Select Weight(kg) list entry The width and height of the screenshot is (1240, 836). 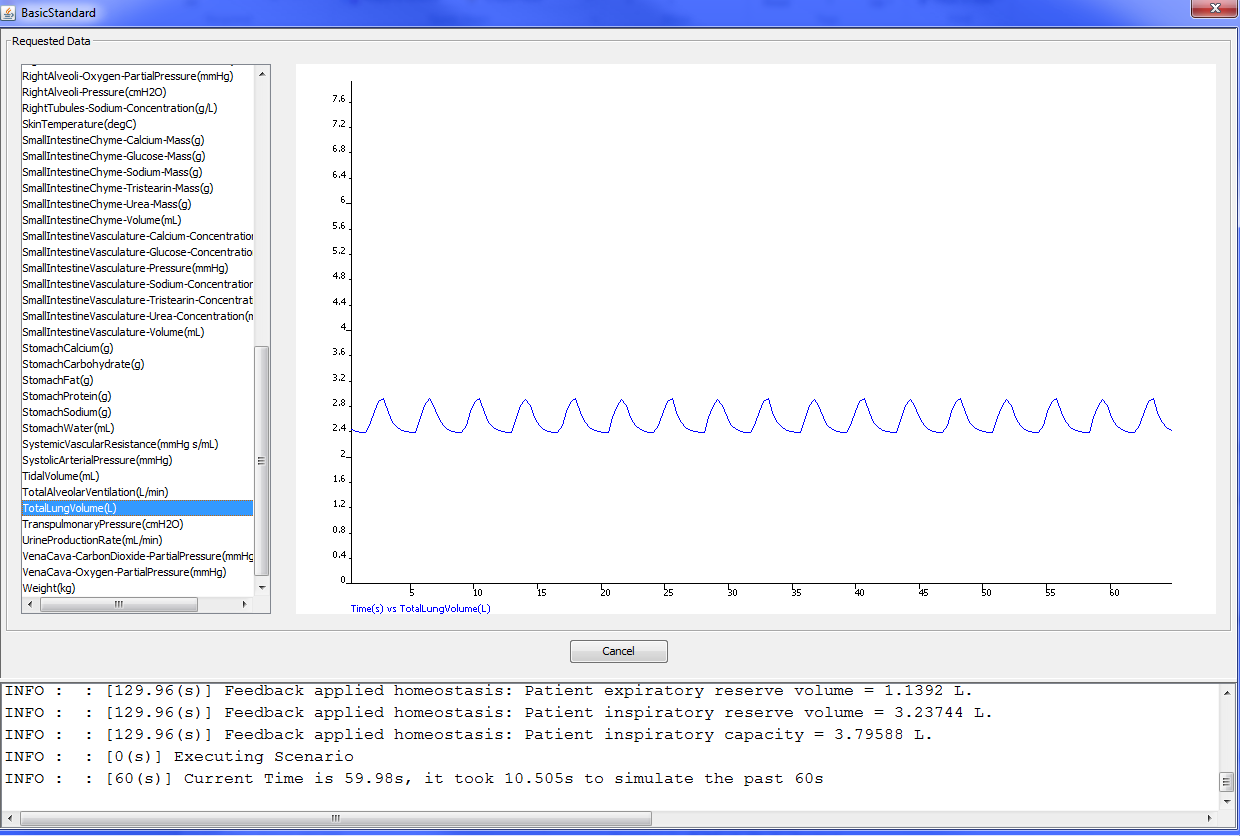click(49, 588)
